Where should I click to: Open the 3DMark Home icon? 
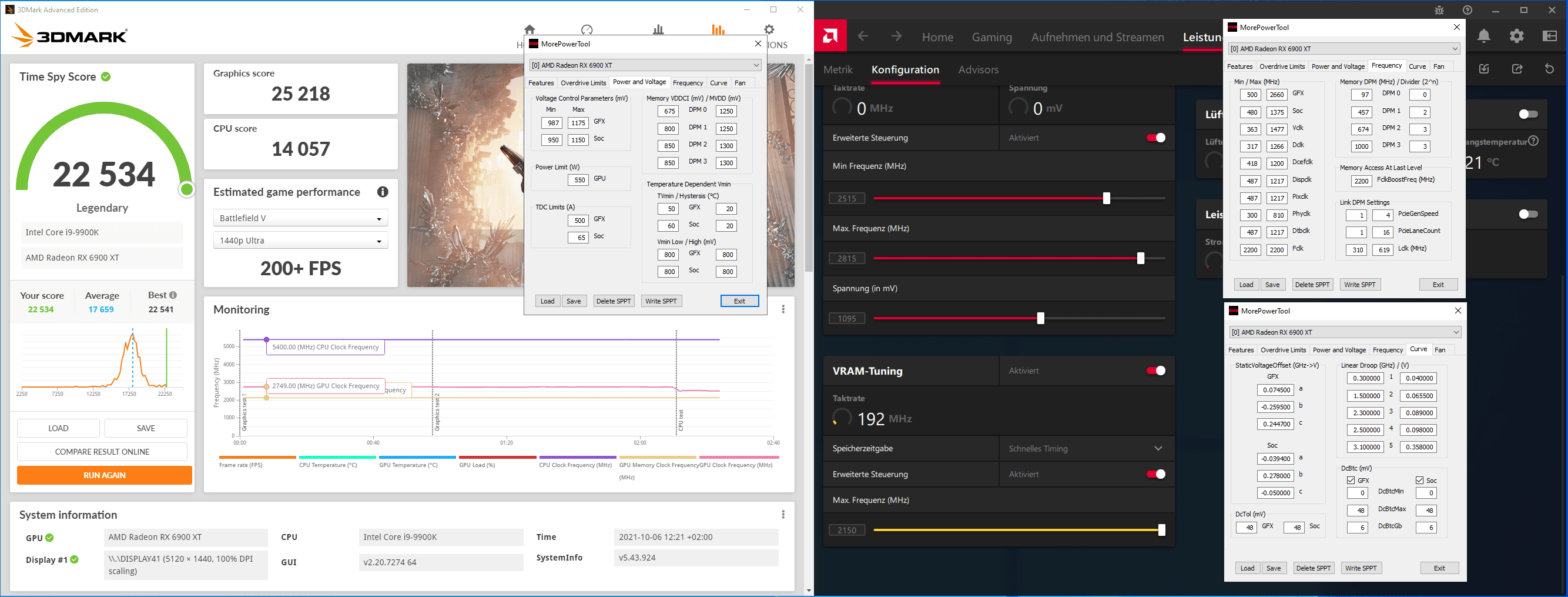(530, 29)
